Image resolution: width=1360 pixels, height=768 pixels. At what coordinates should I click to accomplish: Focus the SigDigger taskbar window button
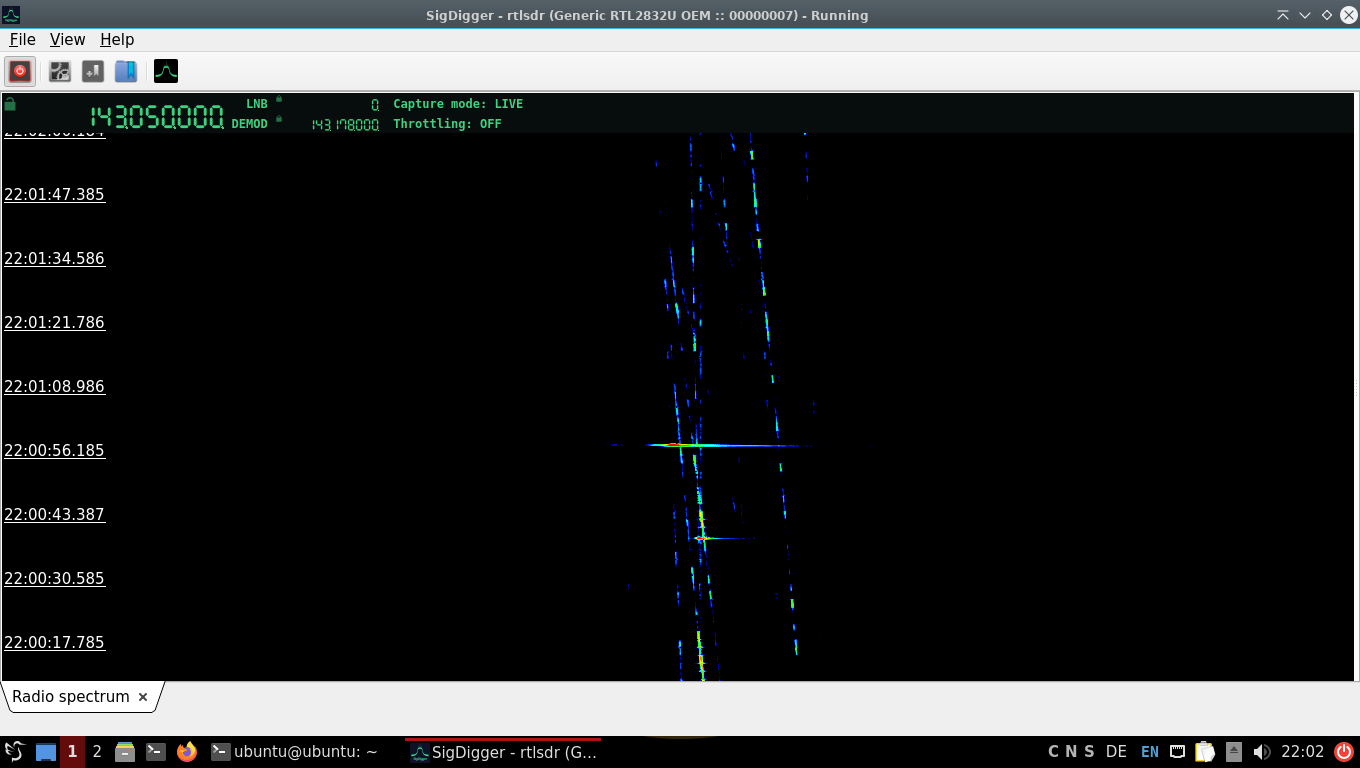pyautogui.click(x=503, y=752)
